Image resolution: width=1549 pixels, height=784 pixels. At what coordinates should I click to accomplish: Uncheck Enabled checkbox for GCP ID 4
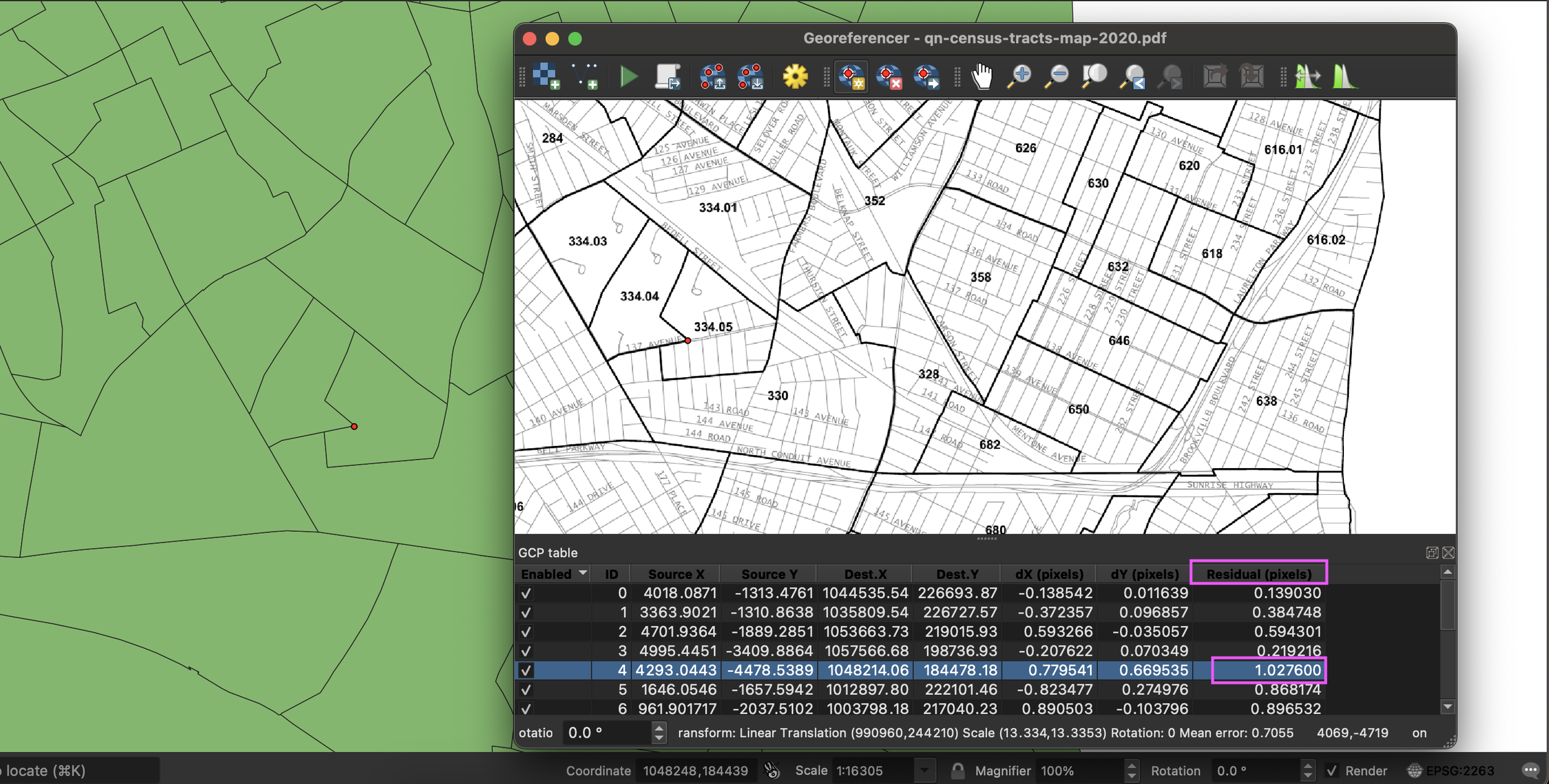(x=526, y=670)
